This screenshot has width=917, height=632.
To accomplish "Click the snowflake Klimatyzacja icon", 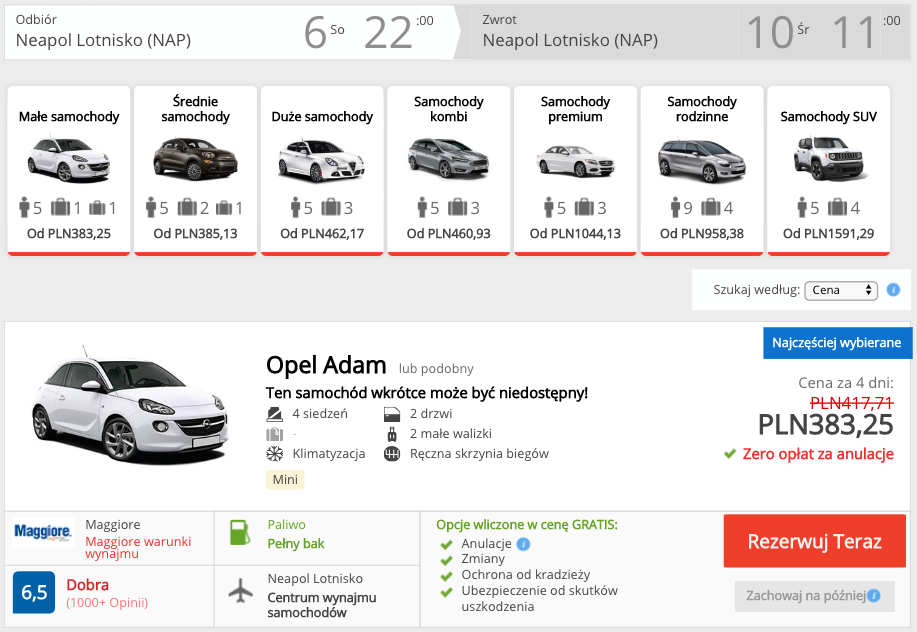I will pos(274,454).
